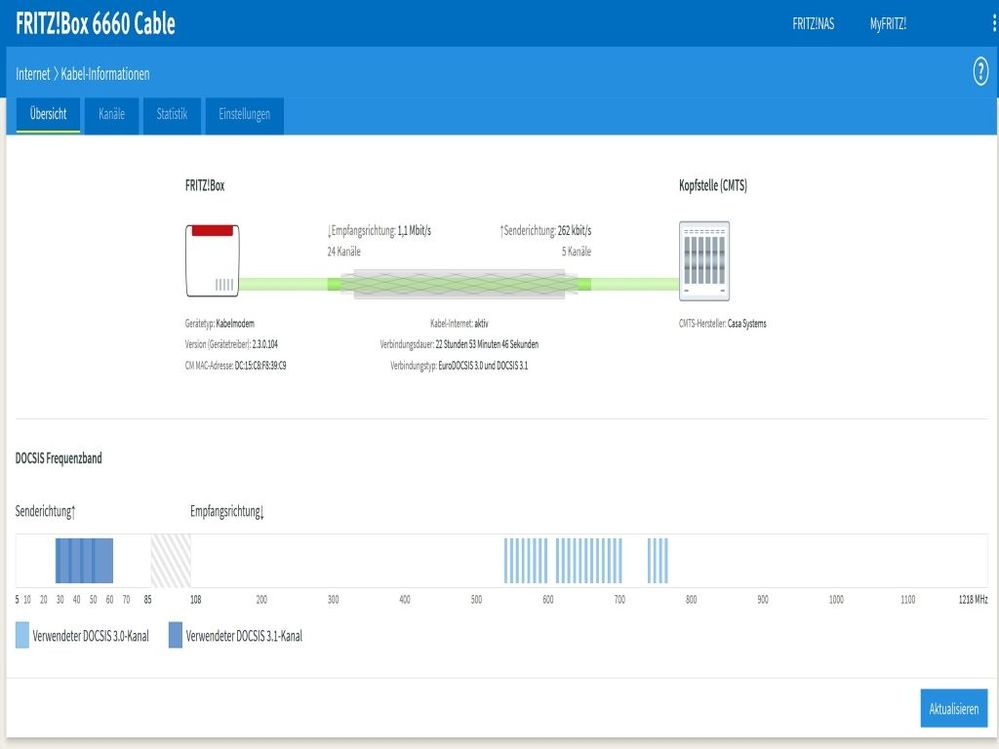Click the DOCSIS 3.0 channel legend swatch
The image size is (999, 749).
(22, 635)
